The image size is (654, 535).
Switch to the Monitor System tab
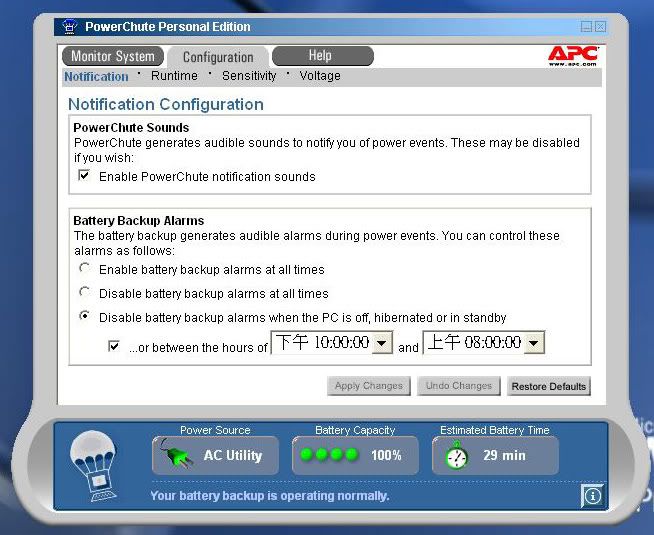tap(113, 56)
